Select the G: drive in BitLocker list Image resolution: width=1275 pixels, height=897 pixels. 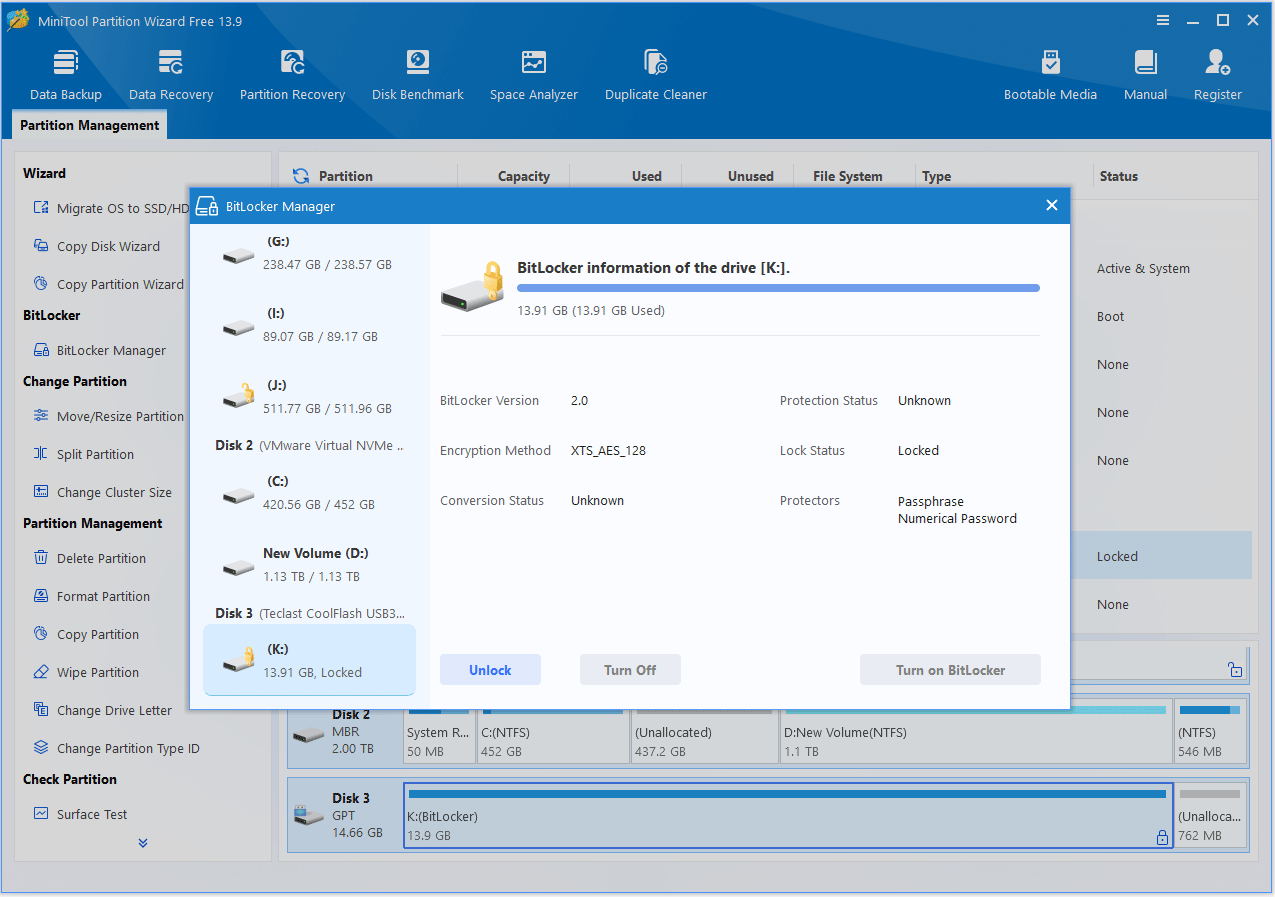pyautogui.click(x=310, y=253)
